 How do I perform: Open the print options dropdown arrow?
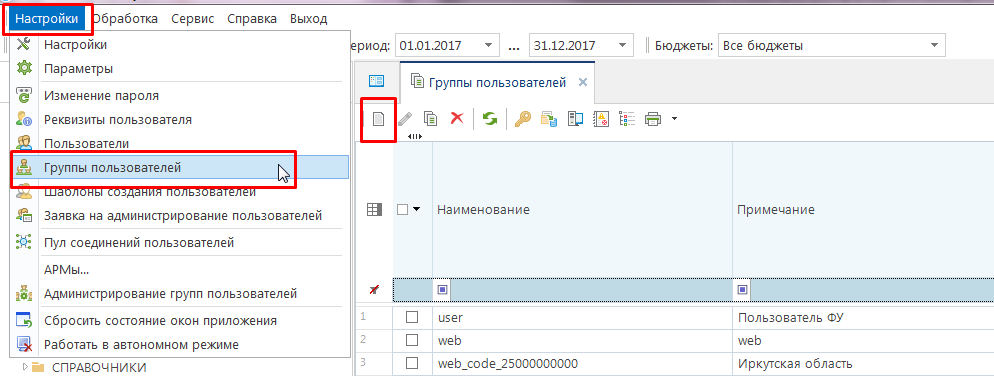point(674,119)
